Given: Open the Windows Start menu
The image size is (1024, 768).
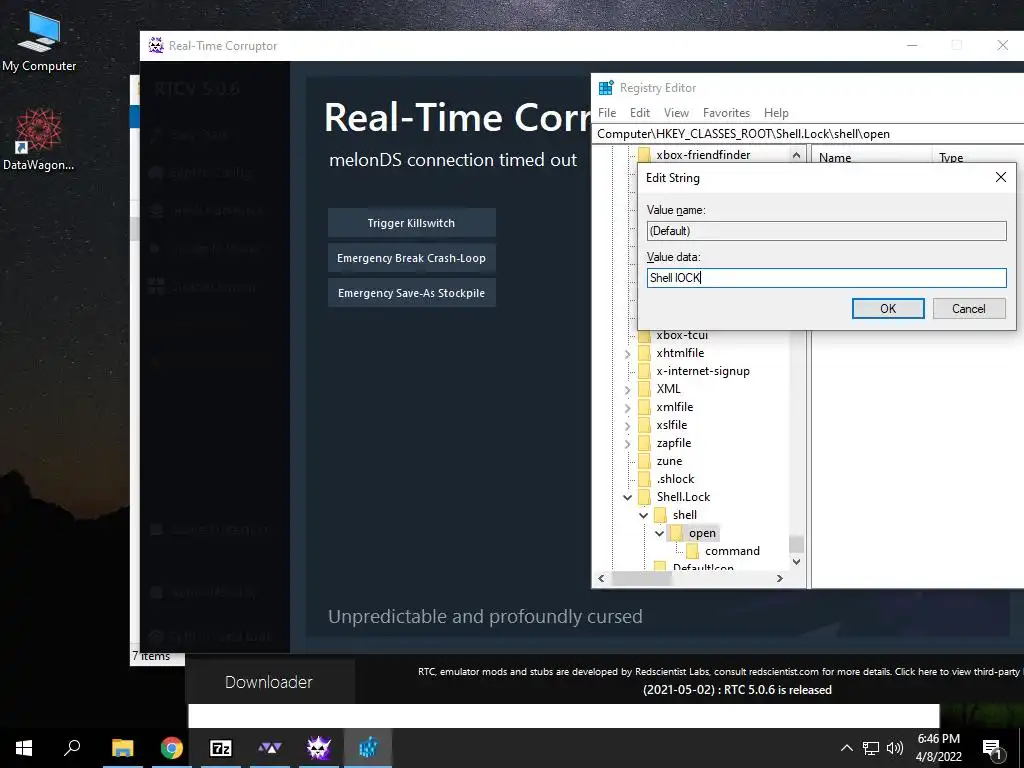Looking at the screenshot, I should click(24, 748).
